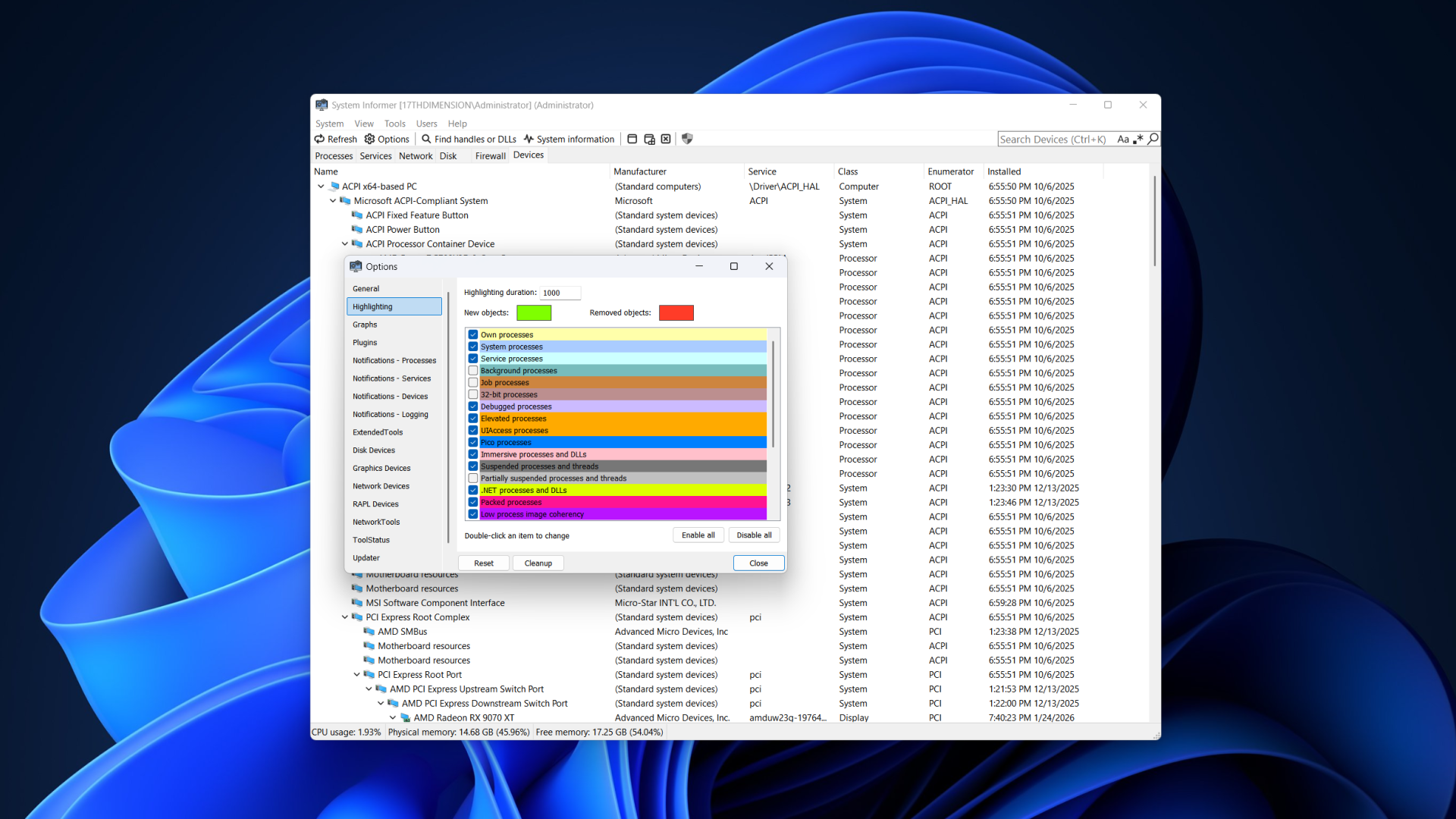Click the Highlighting duration input field
Image resolution: width=1456 pixels, height=819 pixels.
click(560, 293)
